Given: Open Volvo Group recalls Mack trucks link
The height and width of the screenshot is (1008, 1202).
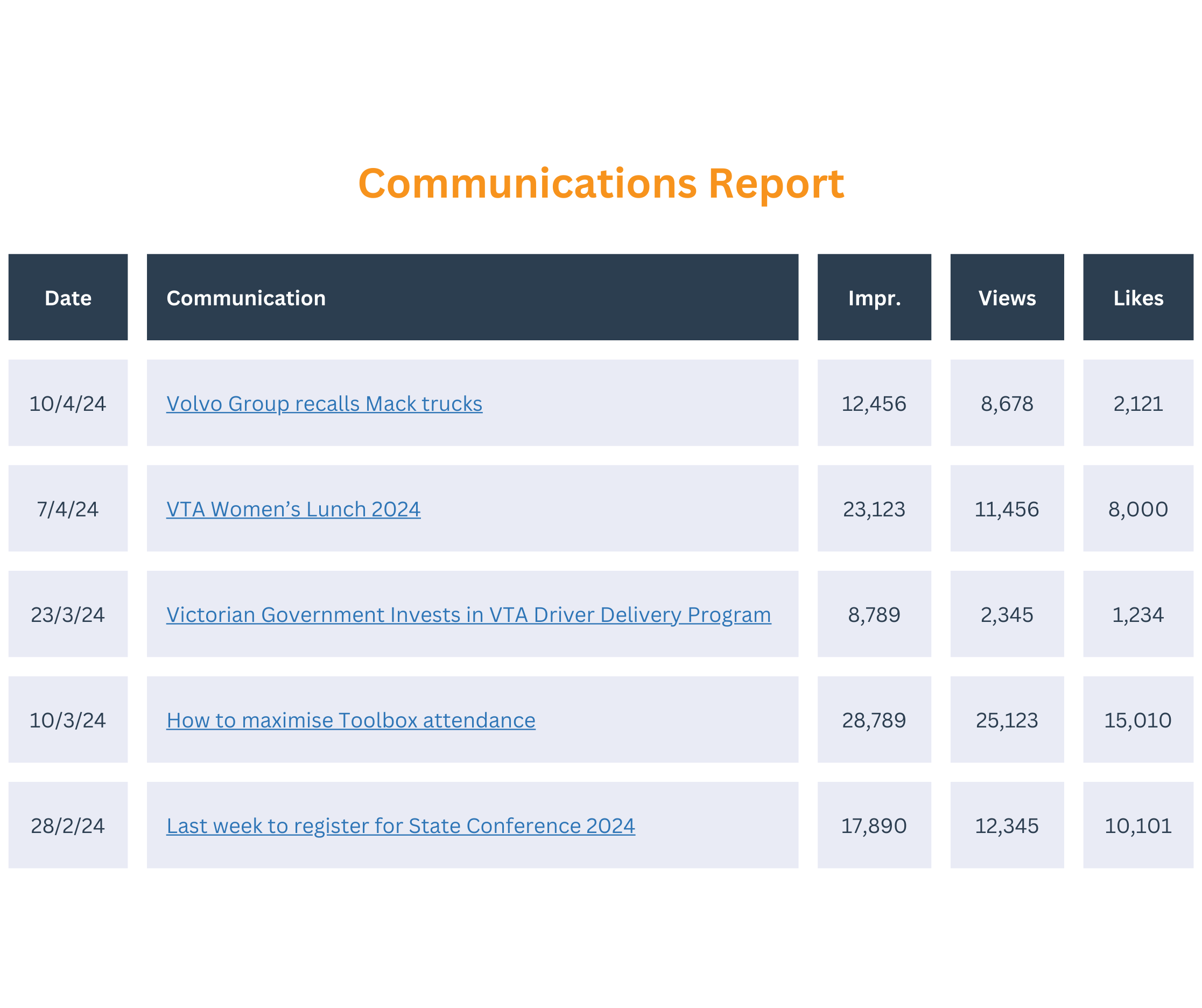Looking at the screenshot, I should tap(324, 404).
